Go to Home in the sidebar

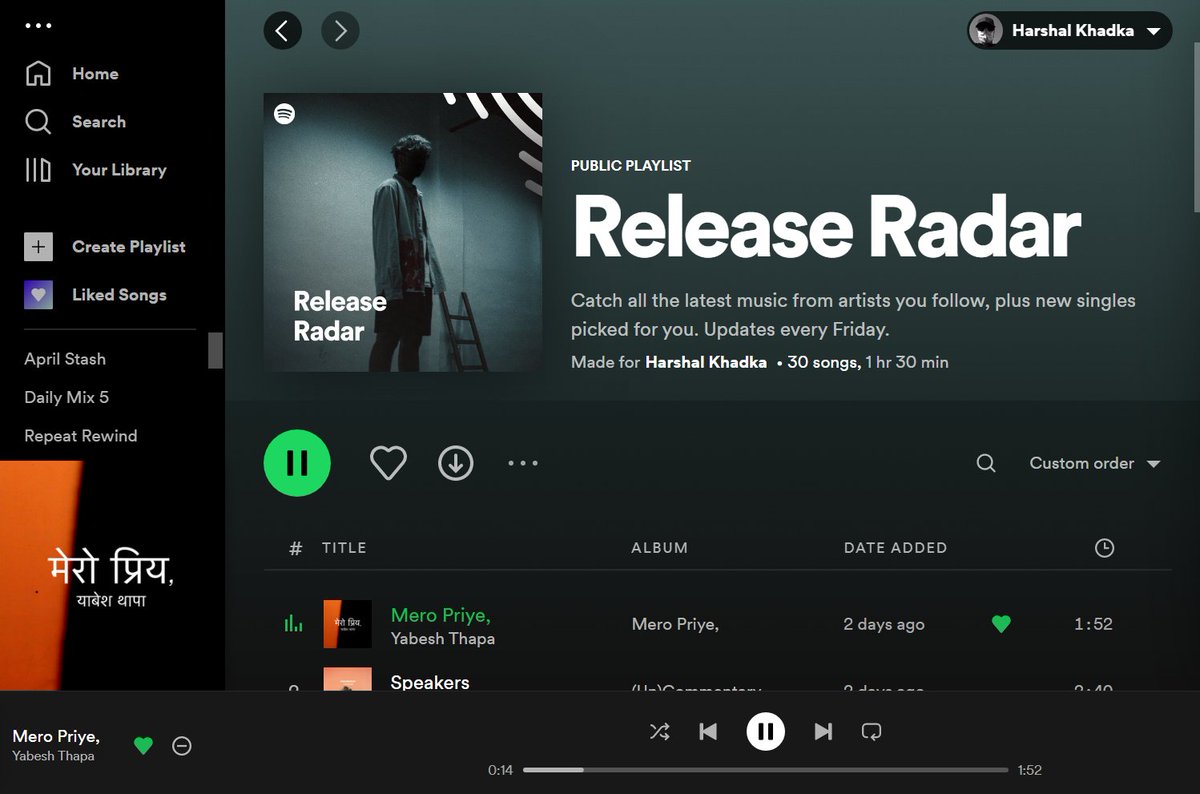[x=71, y=74]
